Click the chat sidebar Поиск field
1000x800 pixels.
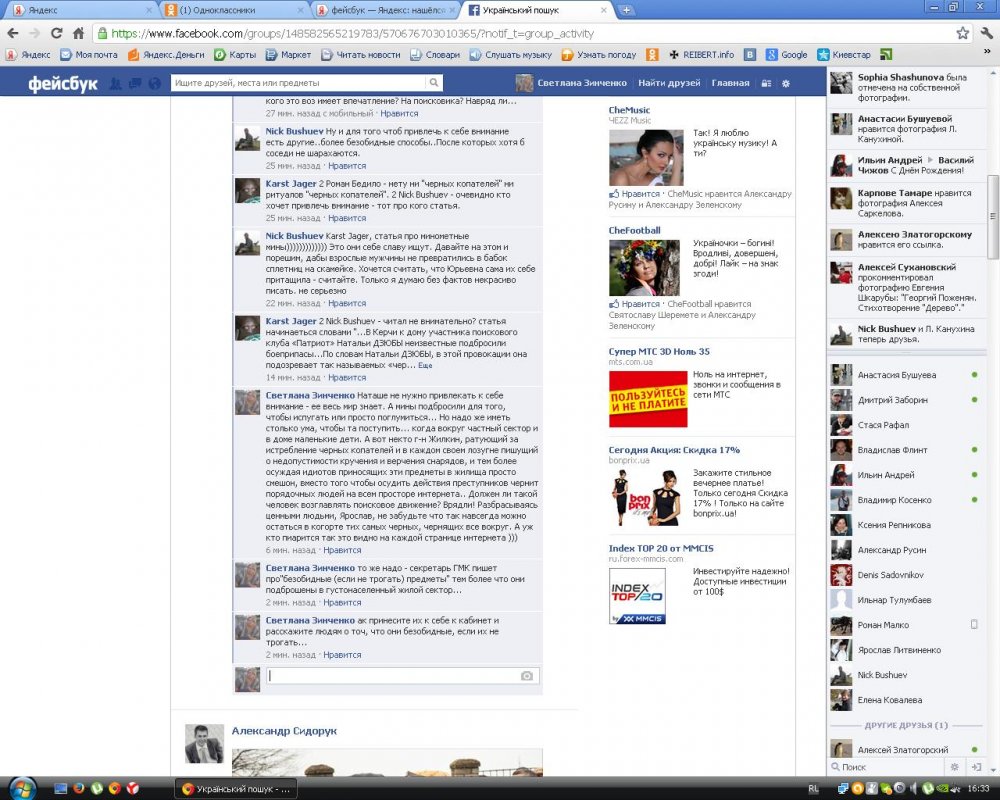(x=886, y=767)
